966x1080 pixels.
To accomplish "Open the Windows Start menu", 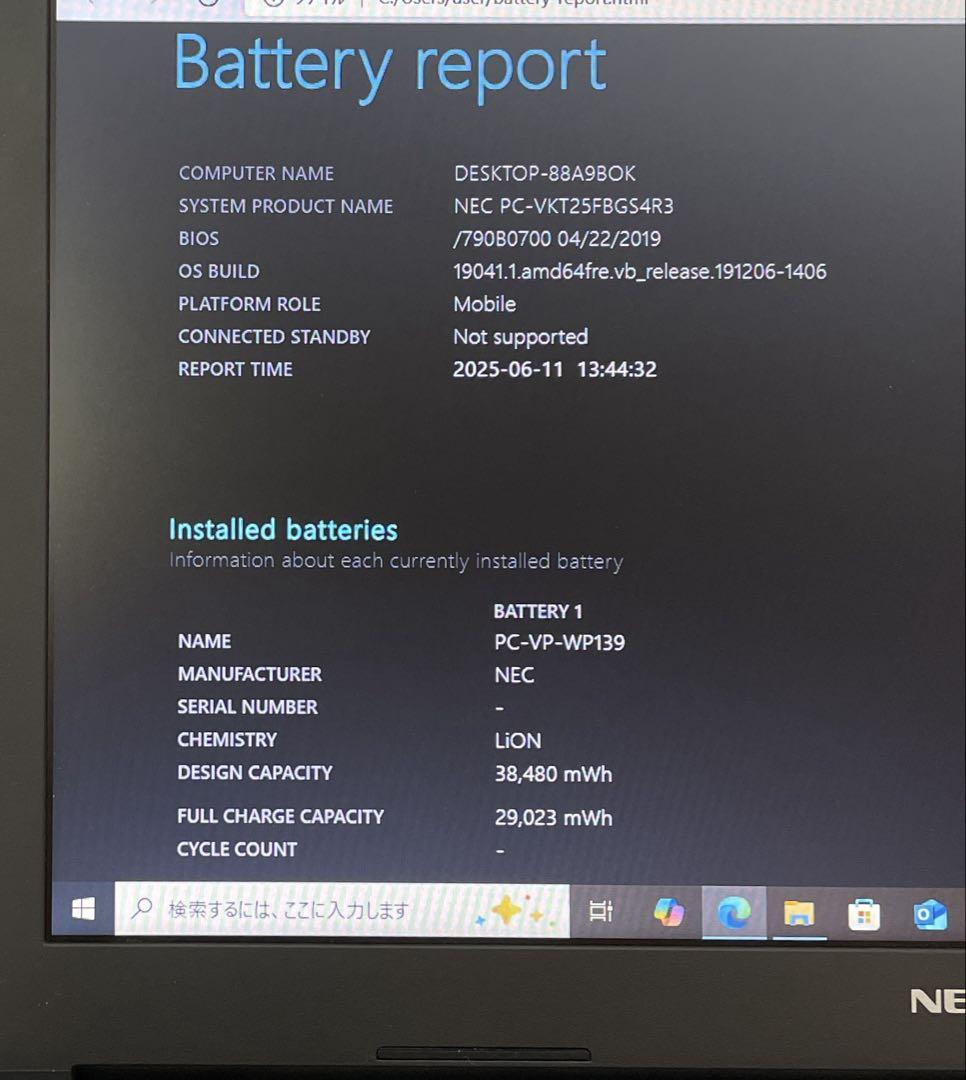I will [x=83, y=910].
